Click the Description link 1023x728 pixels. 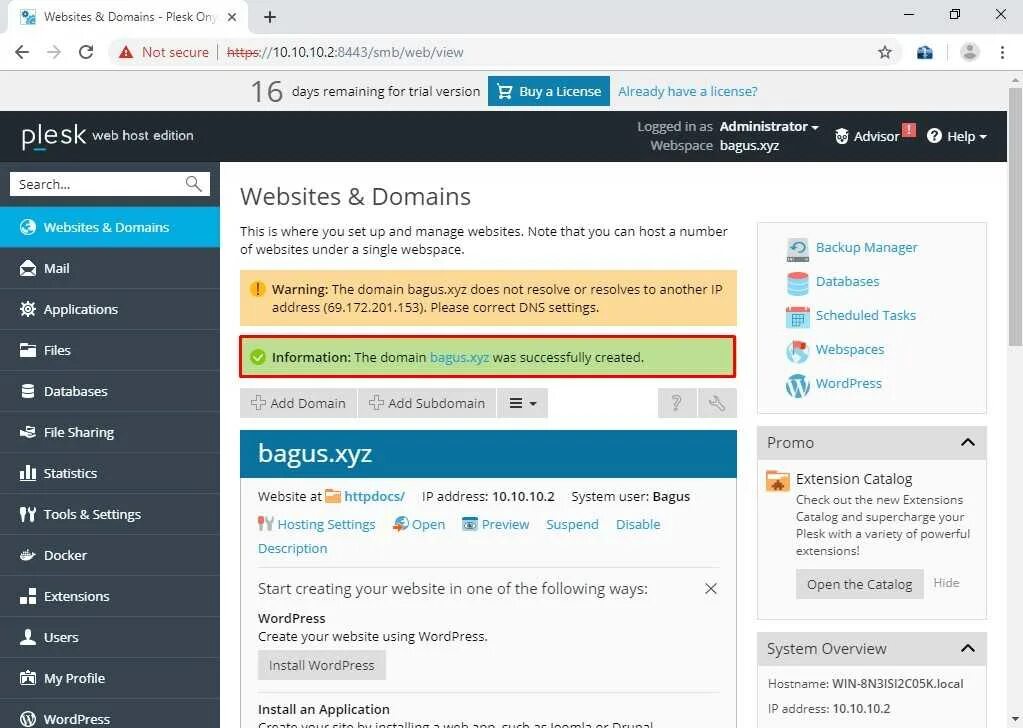click(x=292, y=549)
